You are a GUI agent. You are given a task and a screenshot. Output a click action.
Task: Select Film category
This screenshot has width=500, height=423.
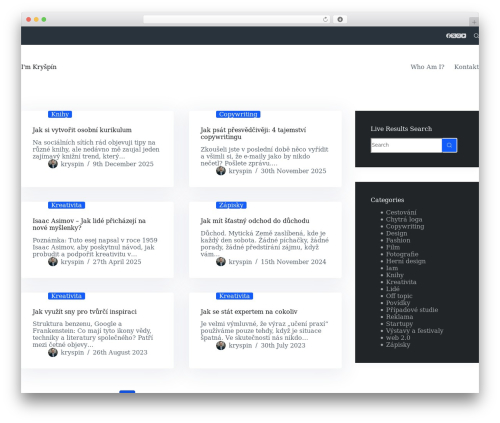[393, 247]
